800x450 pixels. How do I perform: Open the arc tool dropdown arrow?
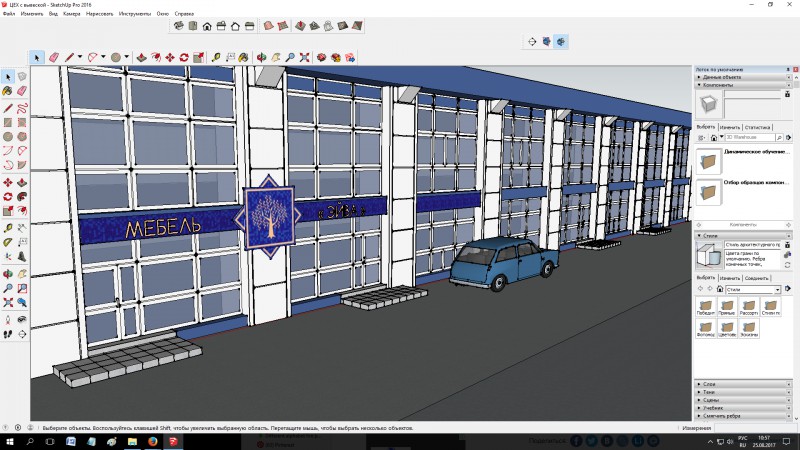point(105,57)
